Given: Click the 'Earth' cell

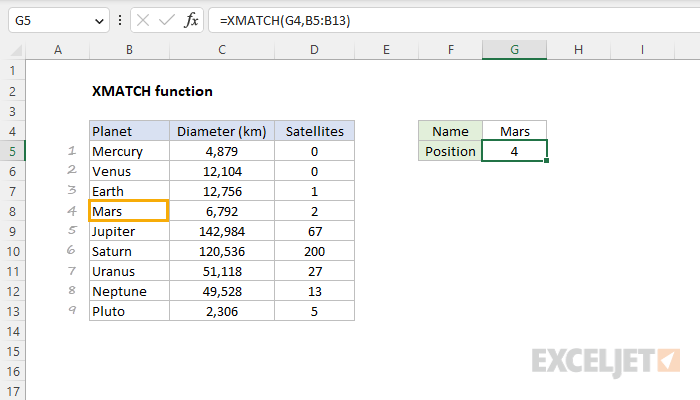Looking at the screenshot, I should (x=129, y=192).
